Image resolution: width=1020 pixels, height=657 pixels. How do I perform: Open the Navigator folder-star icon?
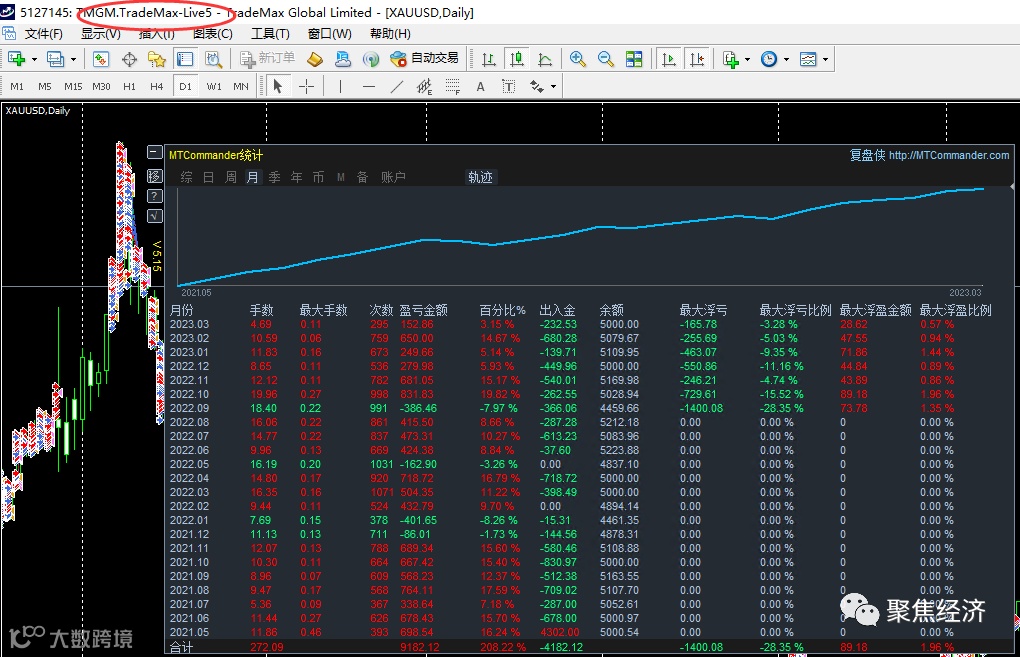tap(157, 59)
